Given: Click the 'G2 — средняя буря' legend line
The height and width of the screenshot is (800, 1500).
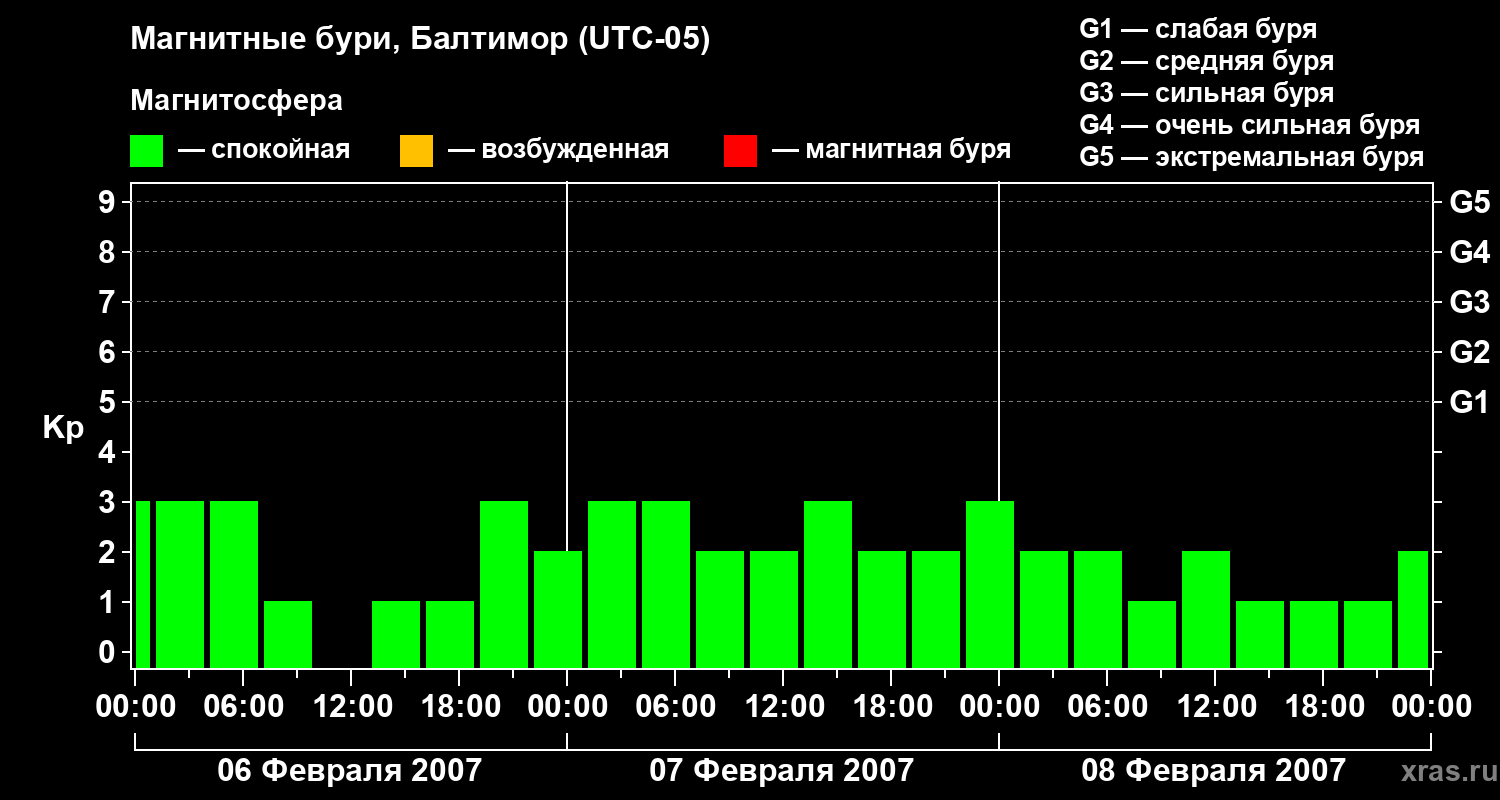Looking at the screenshot, I should (x=1206, y=61).
